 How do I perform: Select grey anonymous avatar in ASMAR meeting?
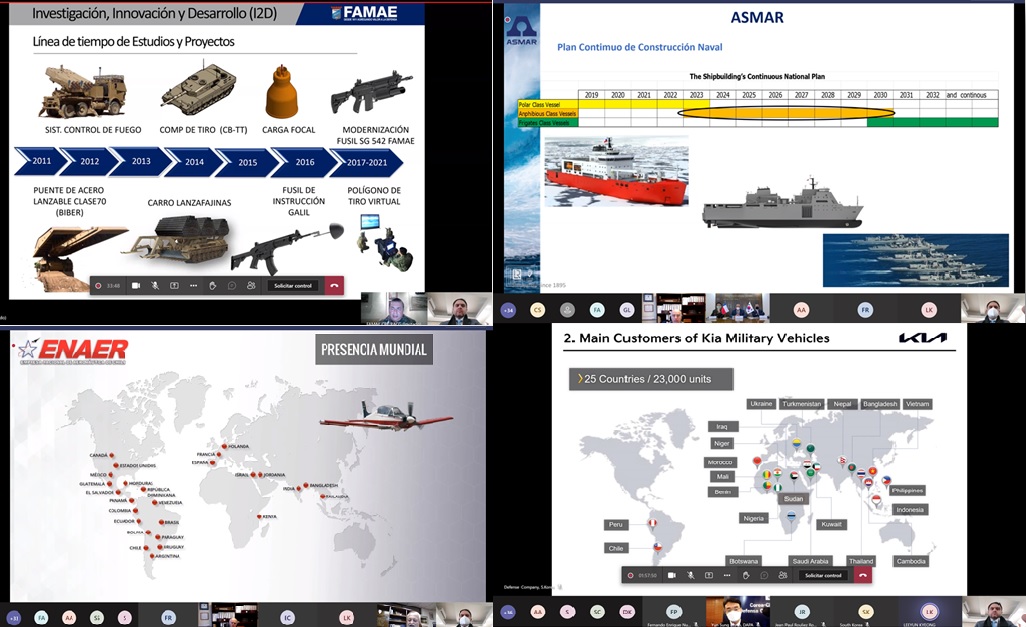[567, 310]
